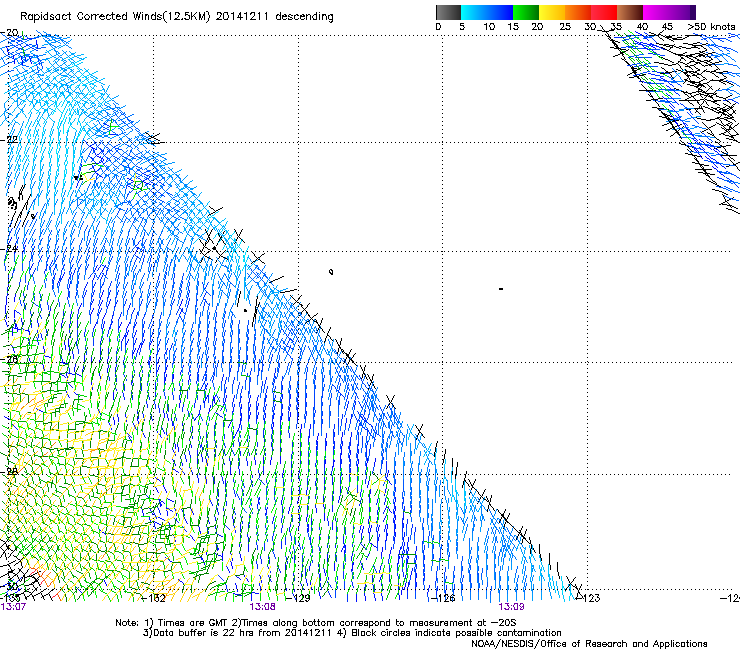Viewport: 740px width, 650px height.
Task: Pick the red 30–35 knots legend swatch
Action: (x=604, y=12)
